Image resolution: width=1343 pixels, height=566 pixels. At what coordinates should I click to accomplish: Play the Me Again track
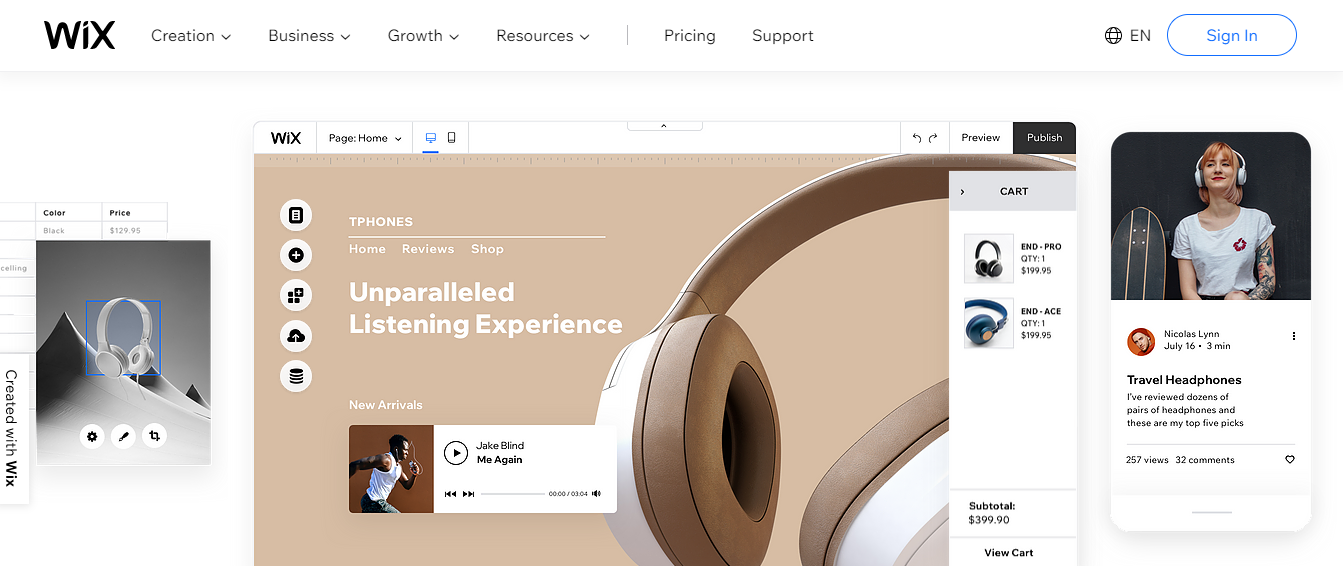[x=455, y=453]
